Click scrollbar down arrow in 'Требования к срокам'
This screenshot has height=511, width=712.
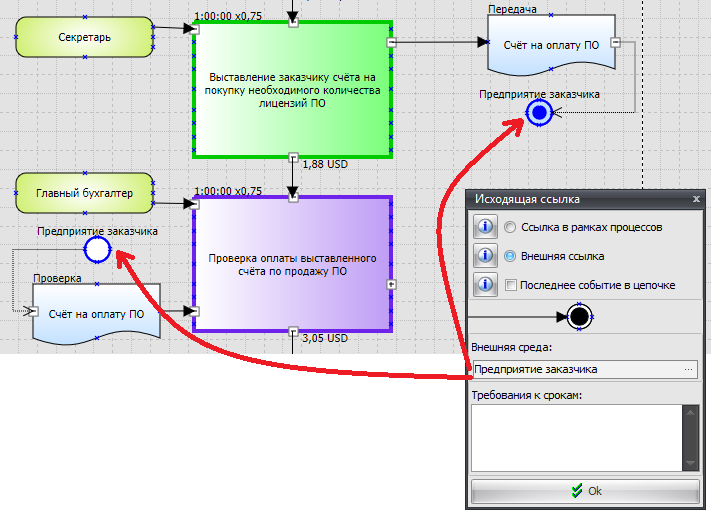689,462
